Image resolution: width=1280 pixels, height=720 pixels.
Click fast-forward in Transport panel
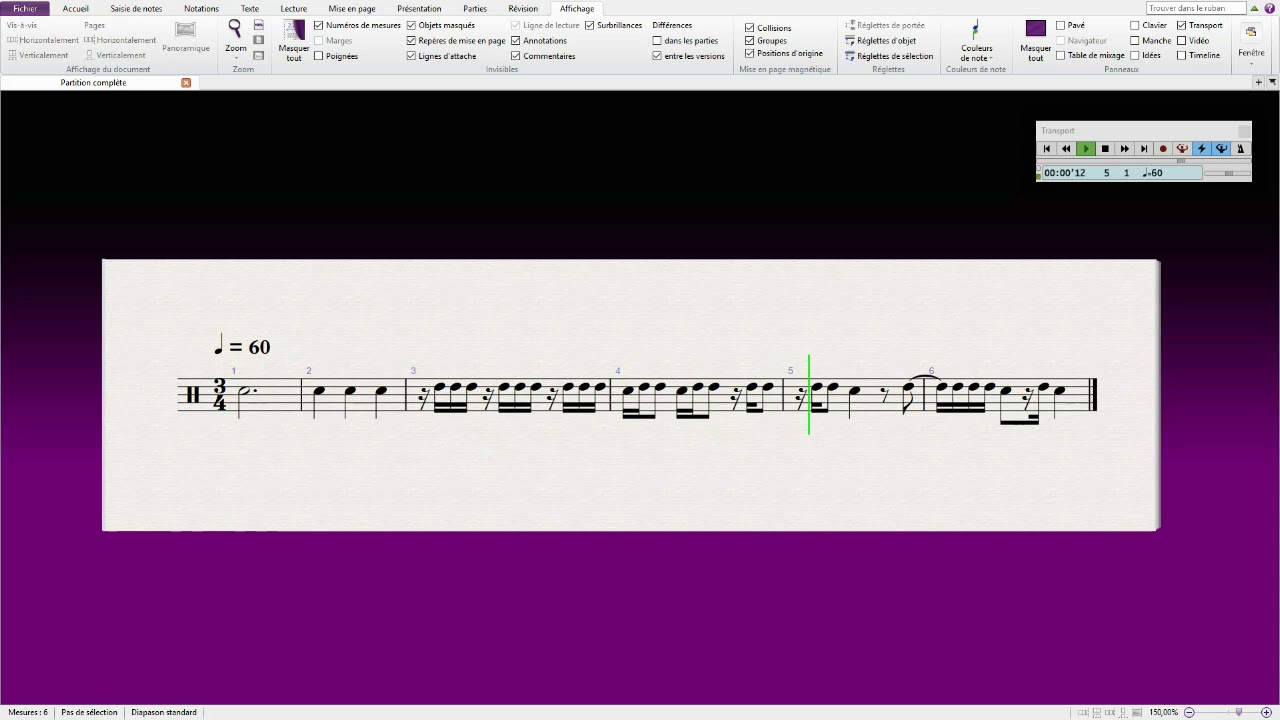pos(1124,148)
